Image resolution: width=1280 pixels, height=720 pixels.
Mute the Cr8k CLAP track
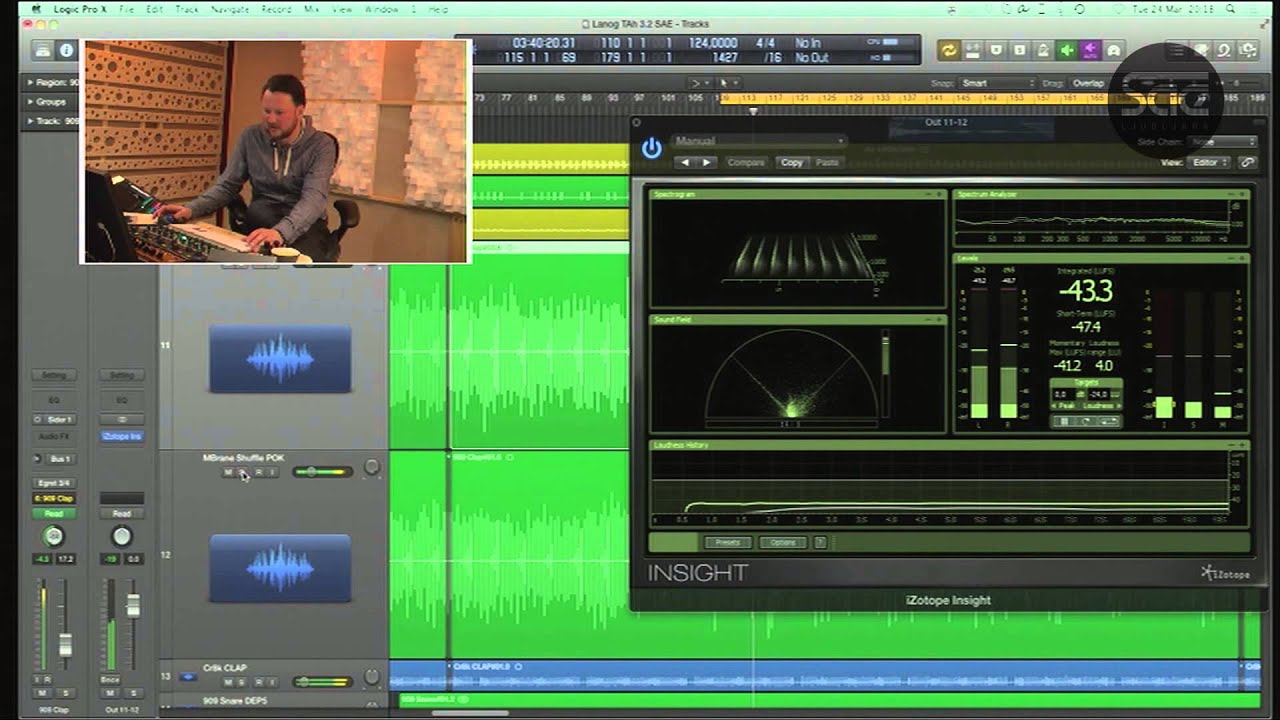tap(228, 682)
